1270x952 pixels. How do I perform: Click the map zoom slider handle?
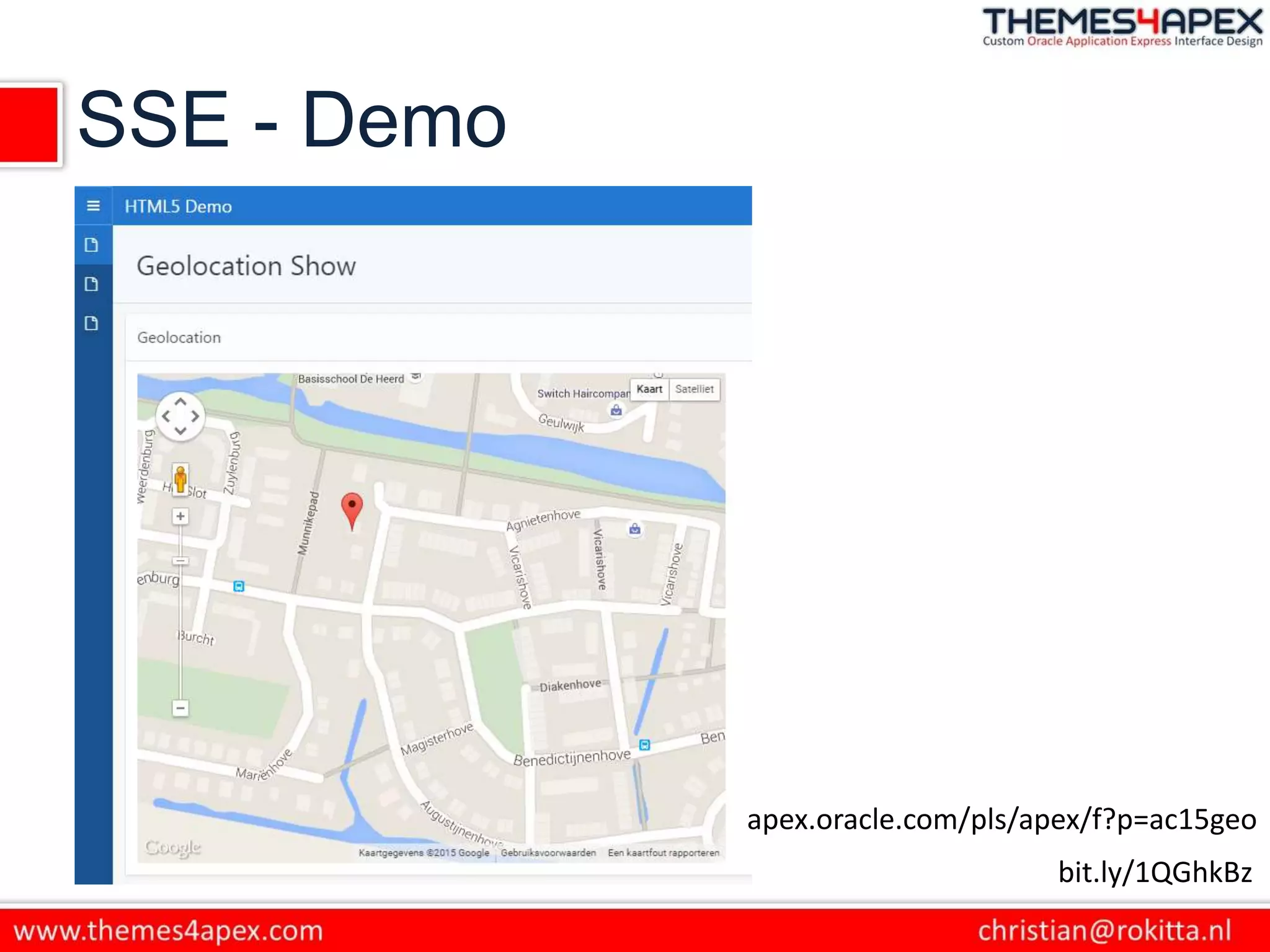[180, 561]
